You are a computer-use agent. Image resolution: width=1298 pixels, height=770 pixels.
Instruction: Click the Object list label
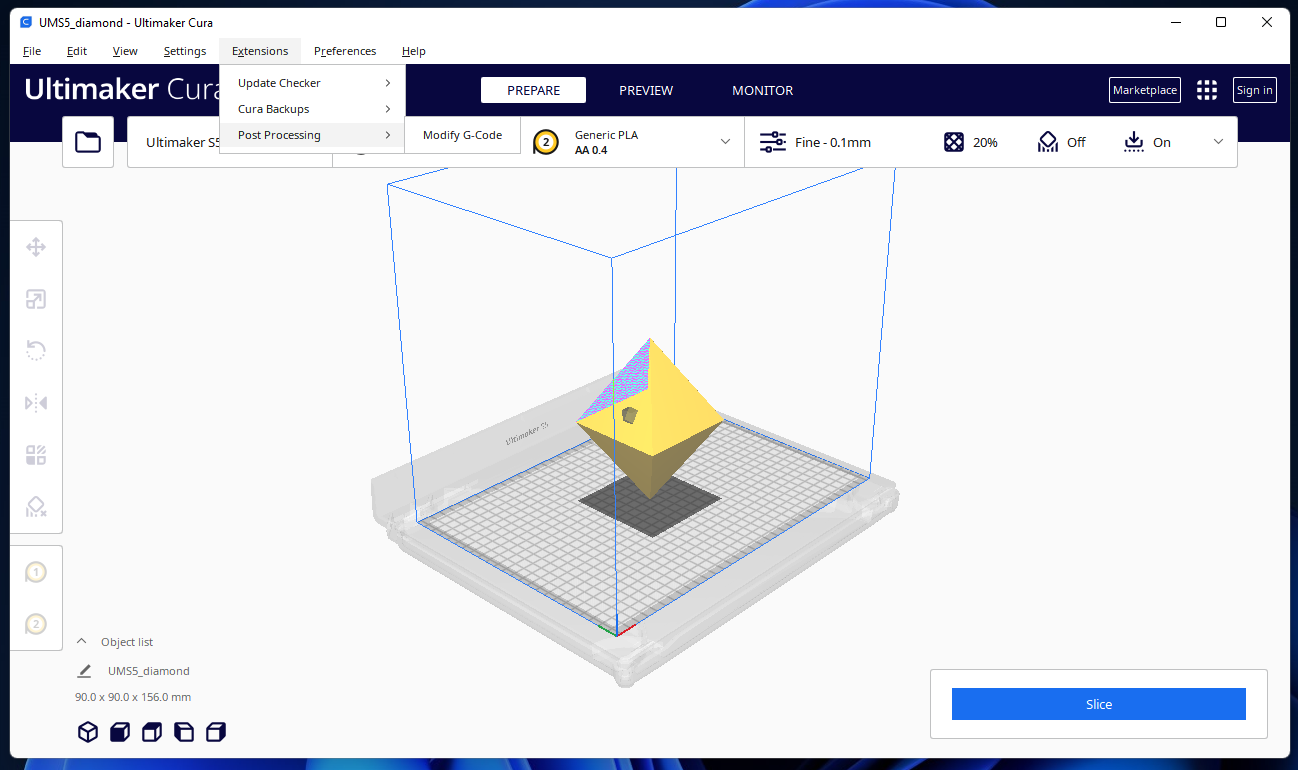coord(127,642)
